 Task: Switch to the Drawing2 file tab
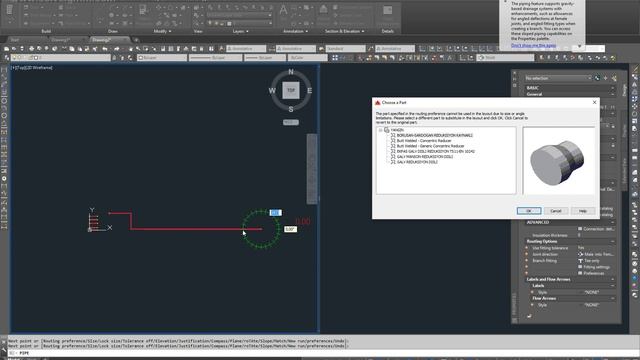[x=101, y=40]
